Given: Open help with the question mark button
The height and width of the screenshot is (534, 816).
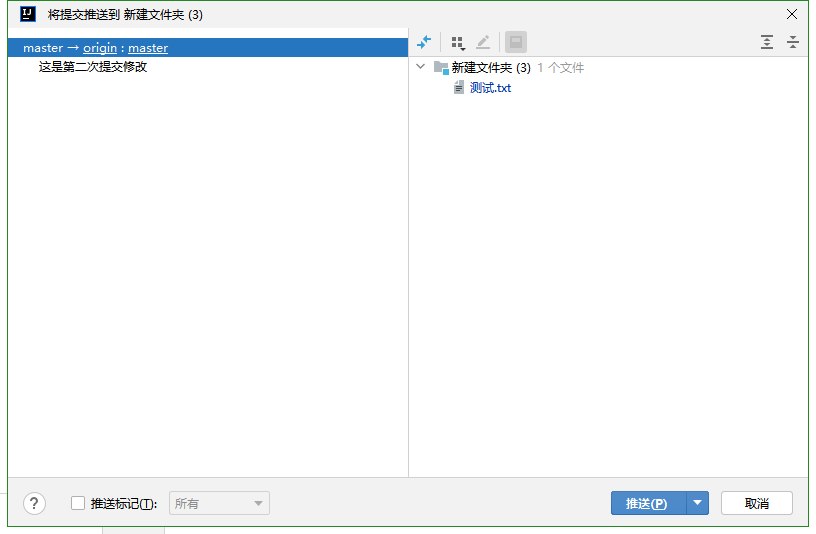Looking at the screenshot, I should point(34,503).
